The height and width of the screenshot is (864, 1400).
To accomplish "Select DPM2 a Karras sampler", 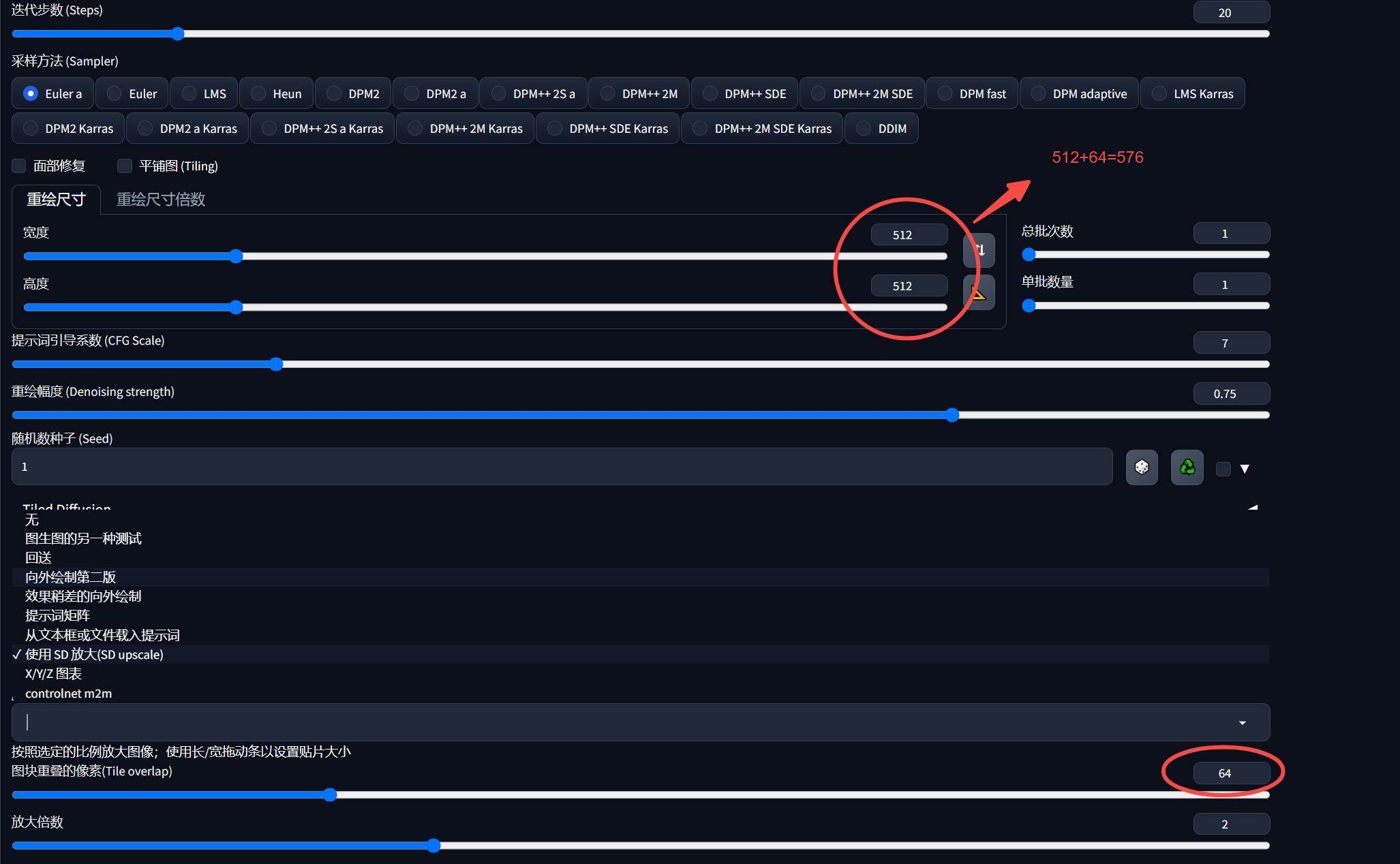I will pos(187,128).
